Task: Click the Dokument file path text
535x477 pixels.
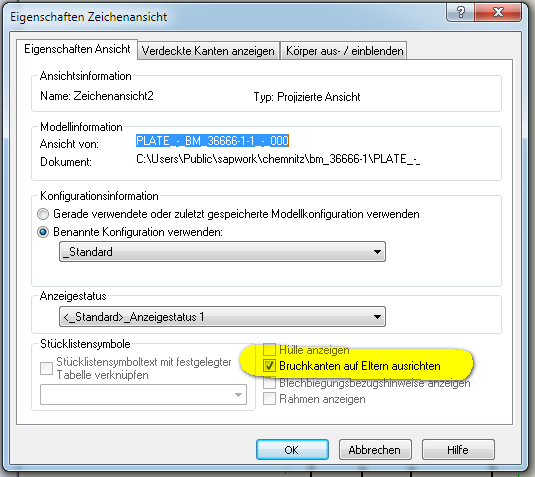Action: coord(278,159)
